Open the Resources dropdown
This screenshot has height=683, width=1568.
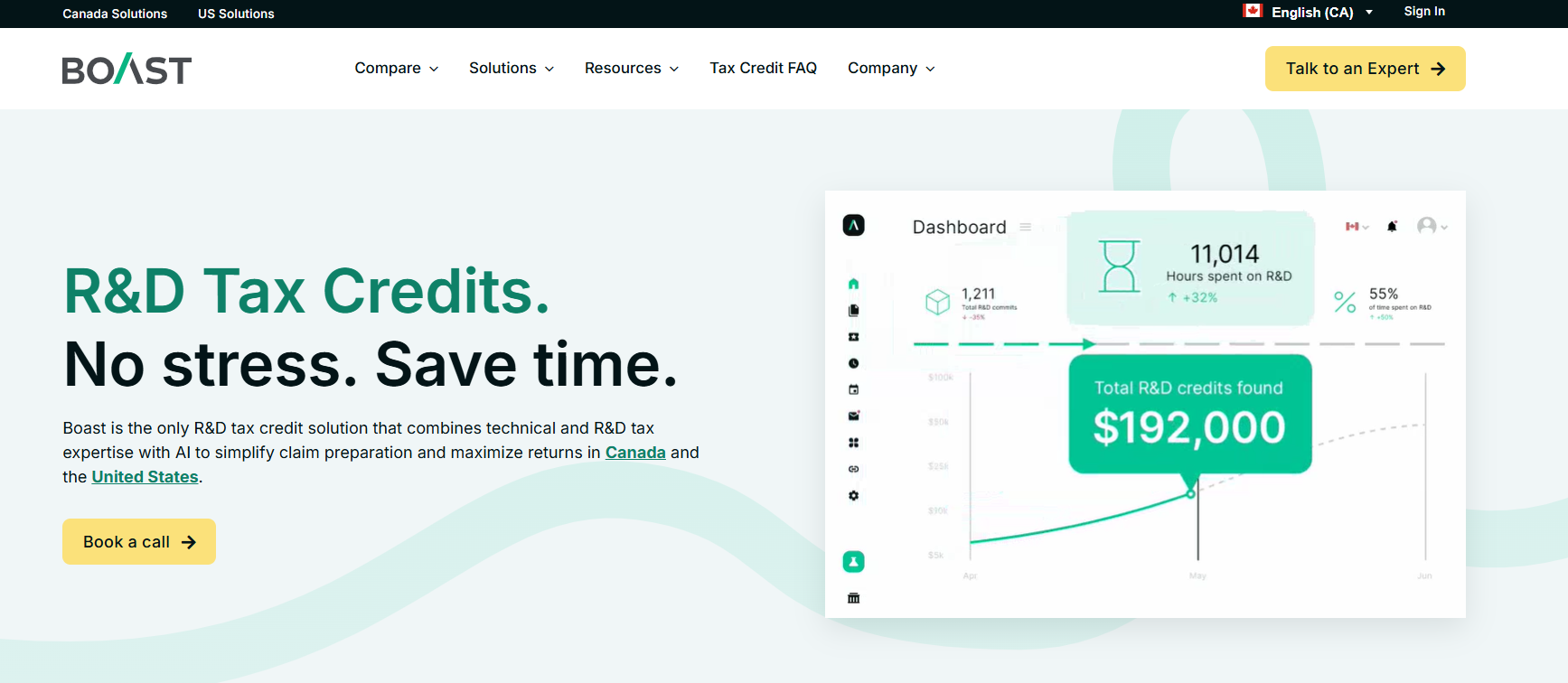(x=632, y=68)
